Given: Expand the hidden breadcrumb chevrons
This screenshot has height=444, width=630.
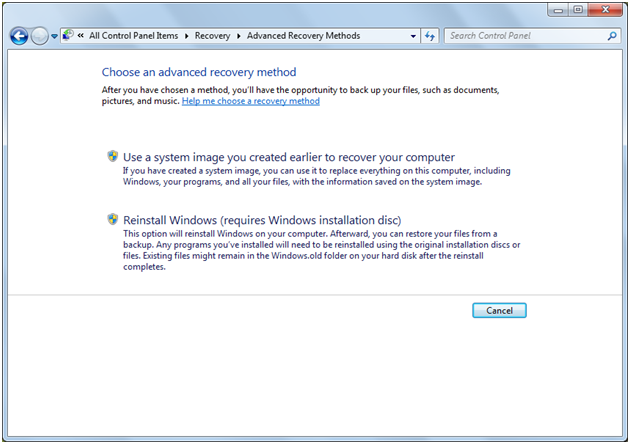Looking at the screenshot, I should tap(81, 36).
